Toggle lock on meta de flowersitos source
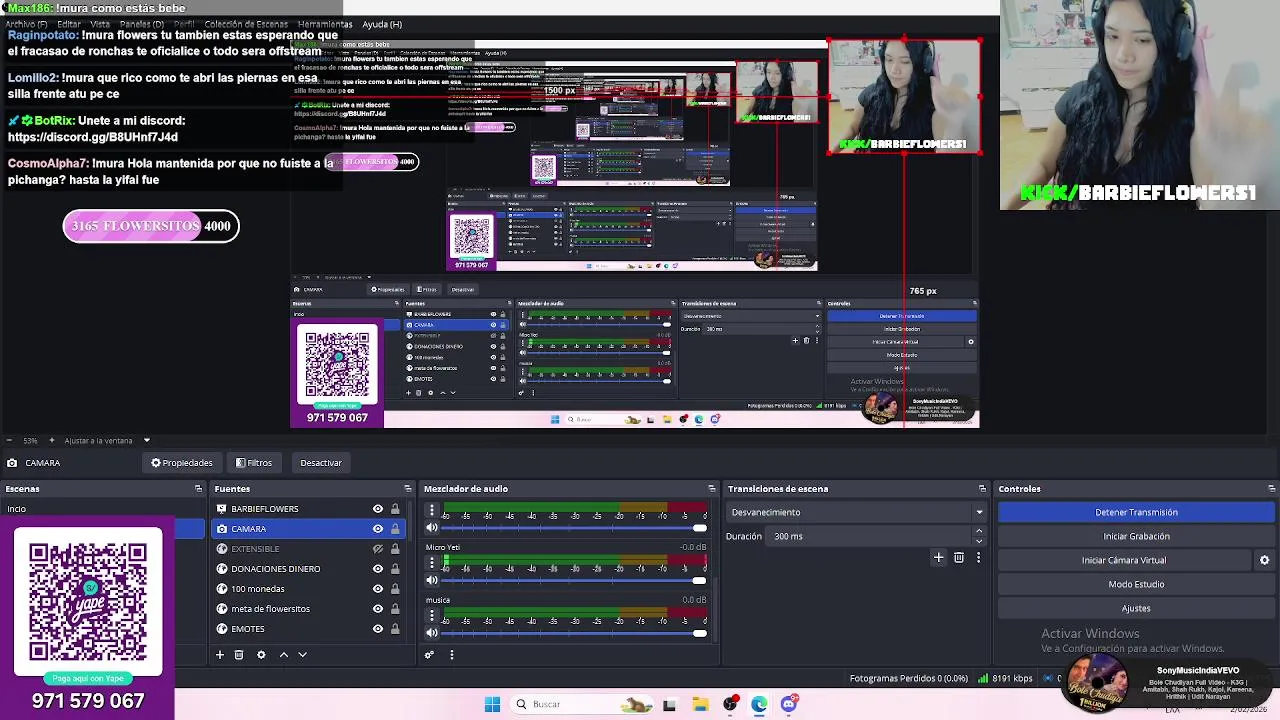 click(395, 609)
